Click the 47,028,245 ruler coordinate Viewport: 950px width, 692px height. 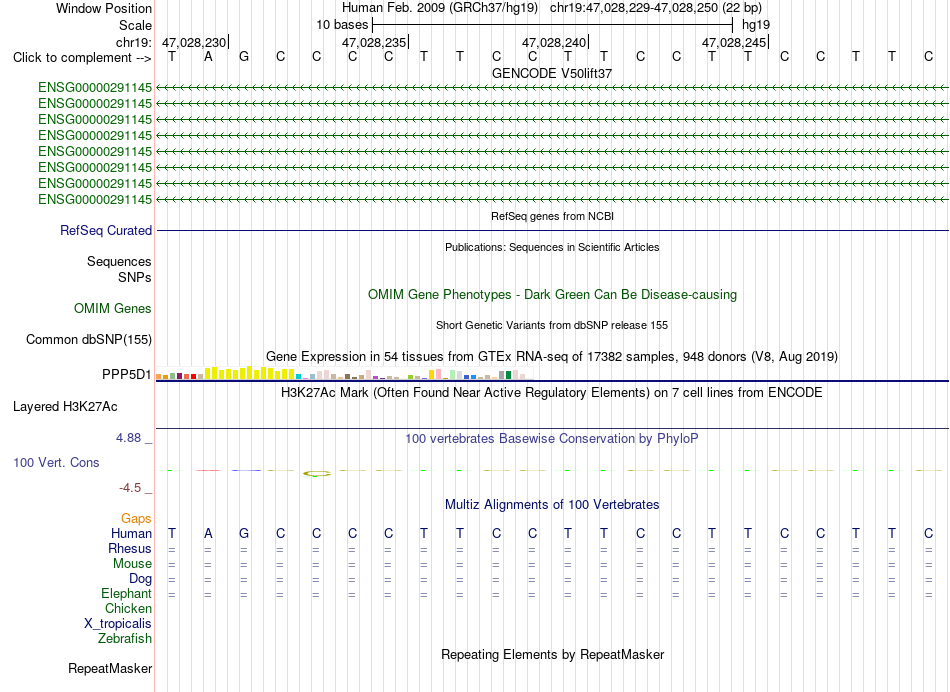(734, 42)
